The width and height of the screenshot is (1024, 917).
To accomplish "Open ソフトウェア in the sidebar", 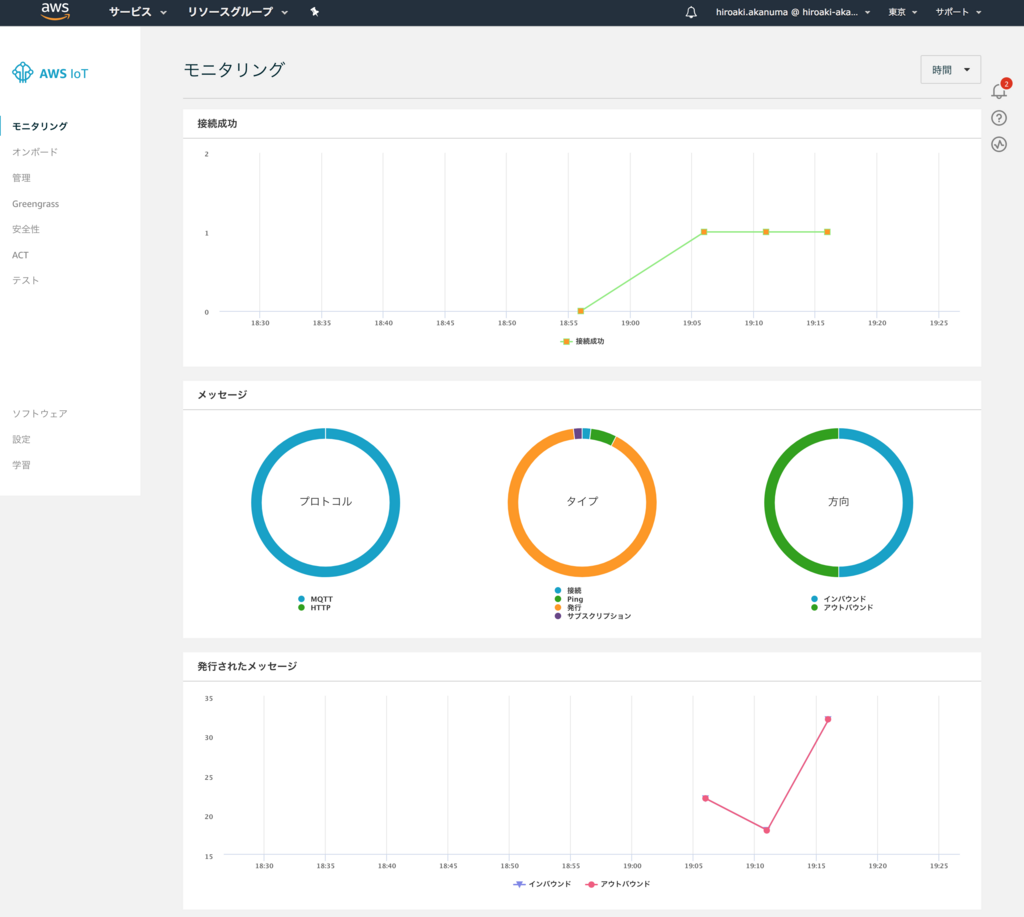I will coord(40,413).
